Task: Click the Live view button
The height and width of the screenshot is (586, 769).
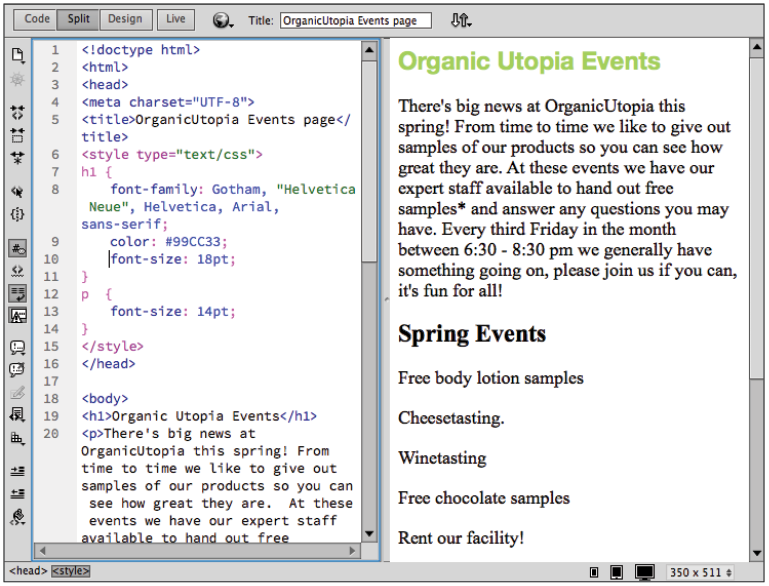Action: click(175, 19)
